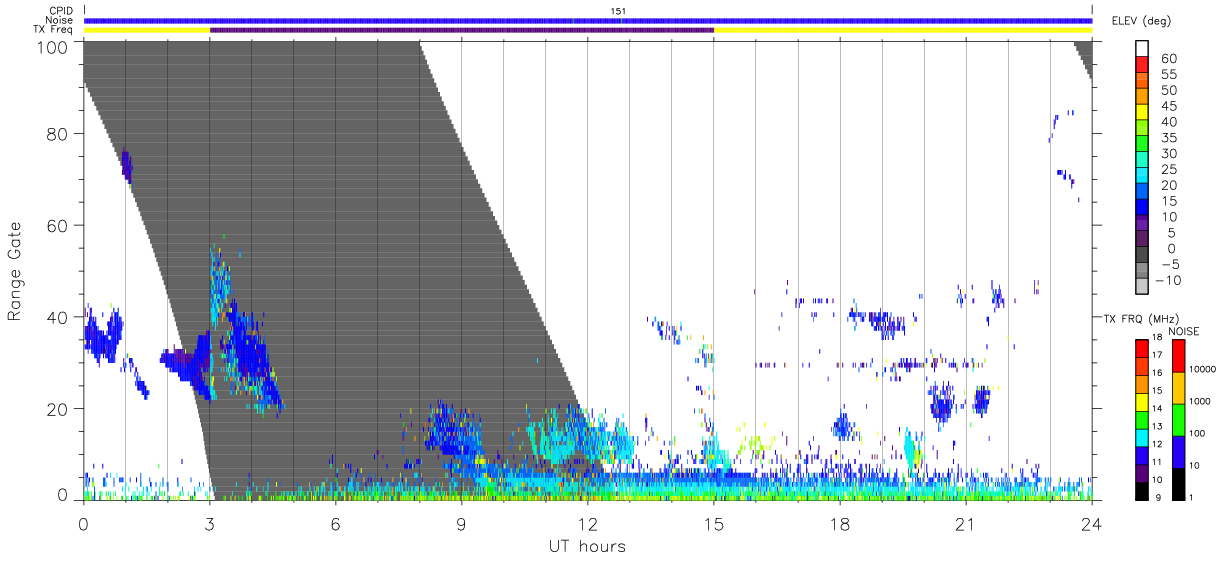This screenshot has height=567, width=1228.
Task: Click the NOISE legend value '100'
Action: [x=1197, y=433]
